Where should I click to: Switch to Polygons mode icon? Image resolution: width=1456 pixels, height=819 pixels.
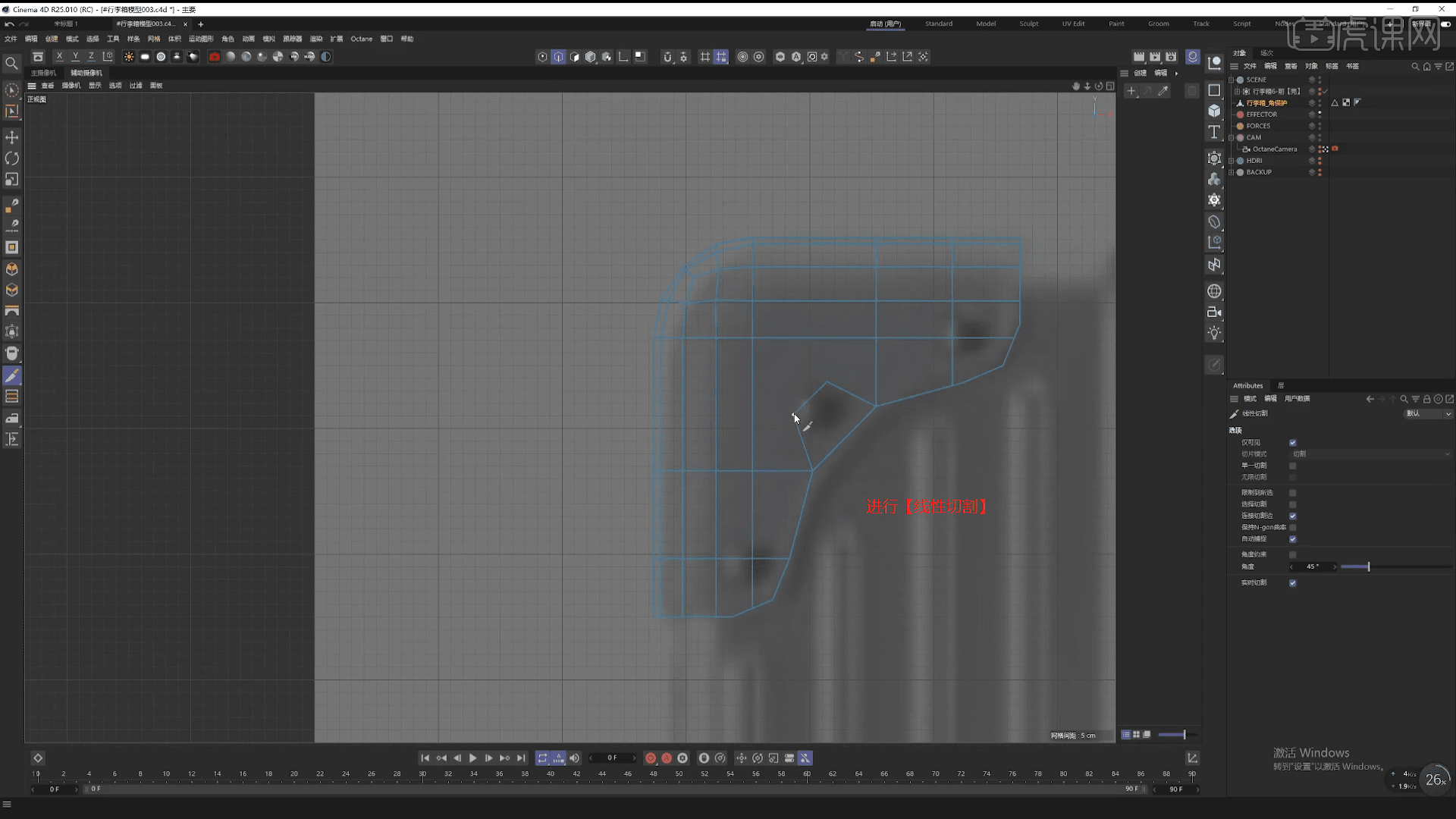[574, 57]
